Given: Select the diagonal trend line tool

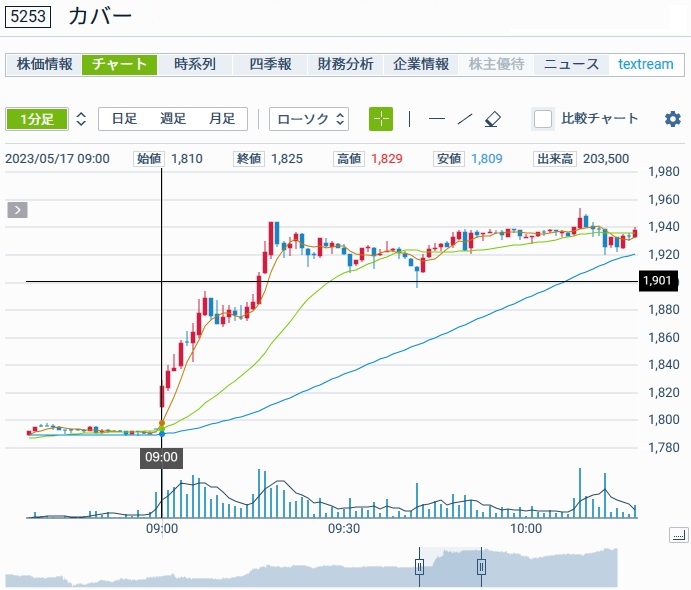Looking at the screenshot, I should [x=464, y=119].
